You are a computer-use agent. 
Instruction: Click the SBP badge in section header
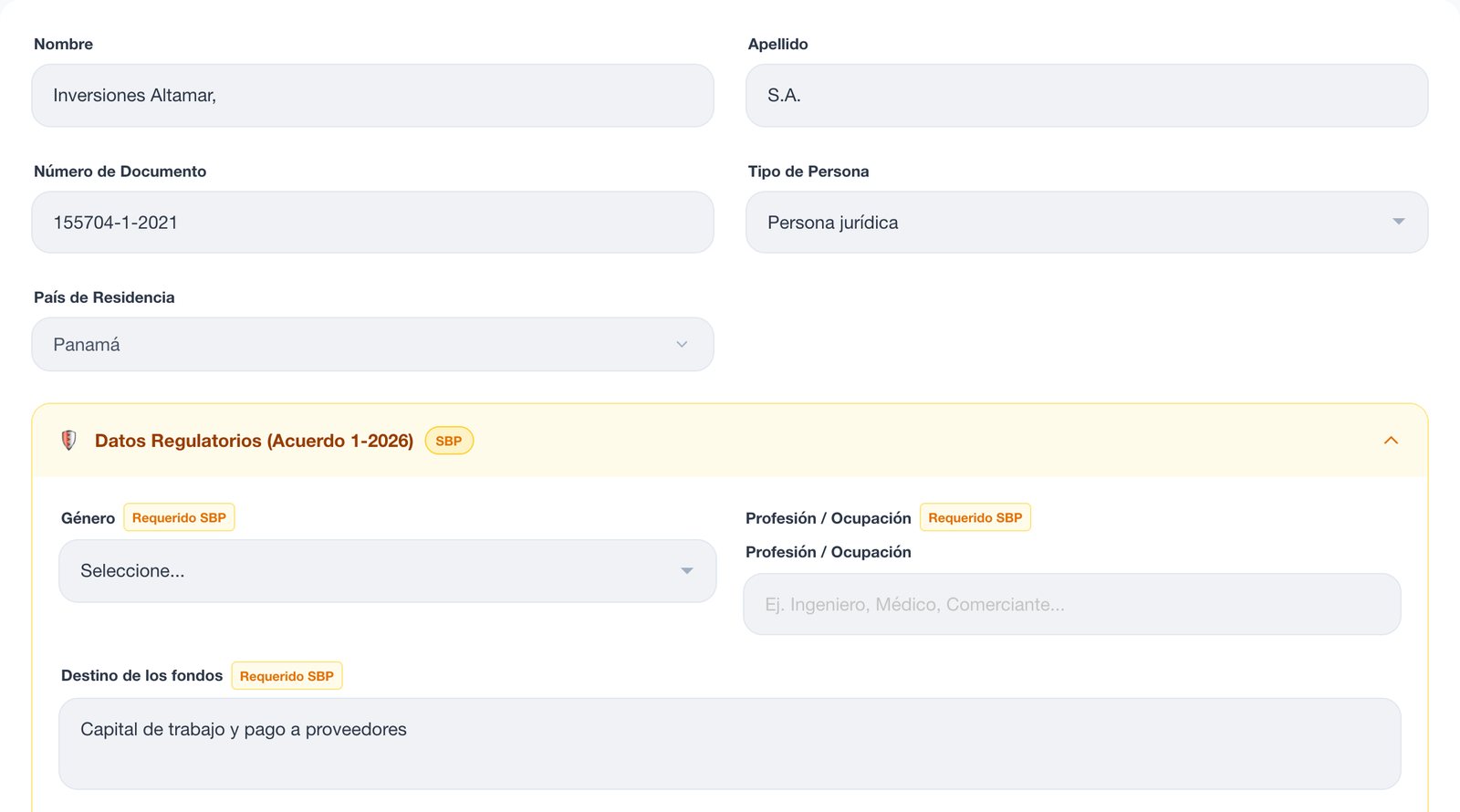coord(449,441)
